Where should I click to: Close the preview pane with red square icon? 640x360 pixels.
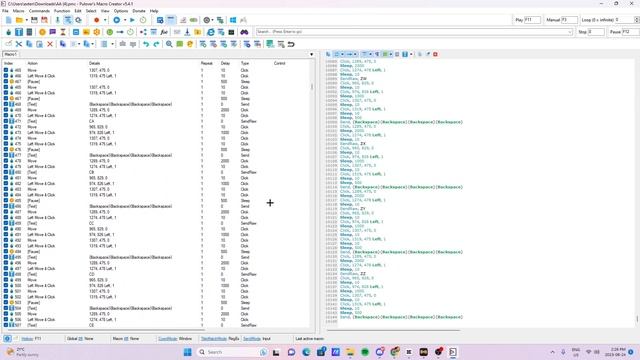tap(435, 54)
